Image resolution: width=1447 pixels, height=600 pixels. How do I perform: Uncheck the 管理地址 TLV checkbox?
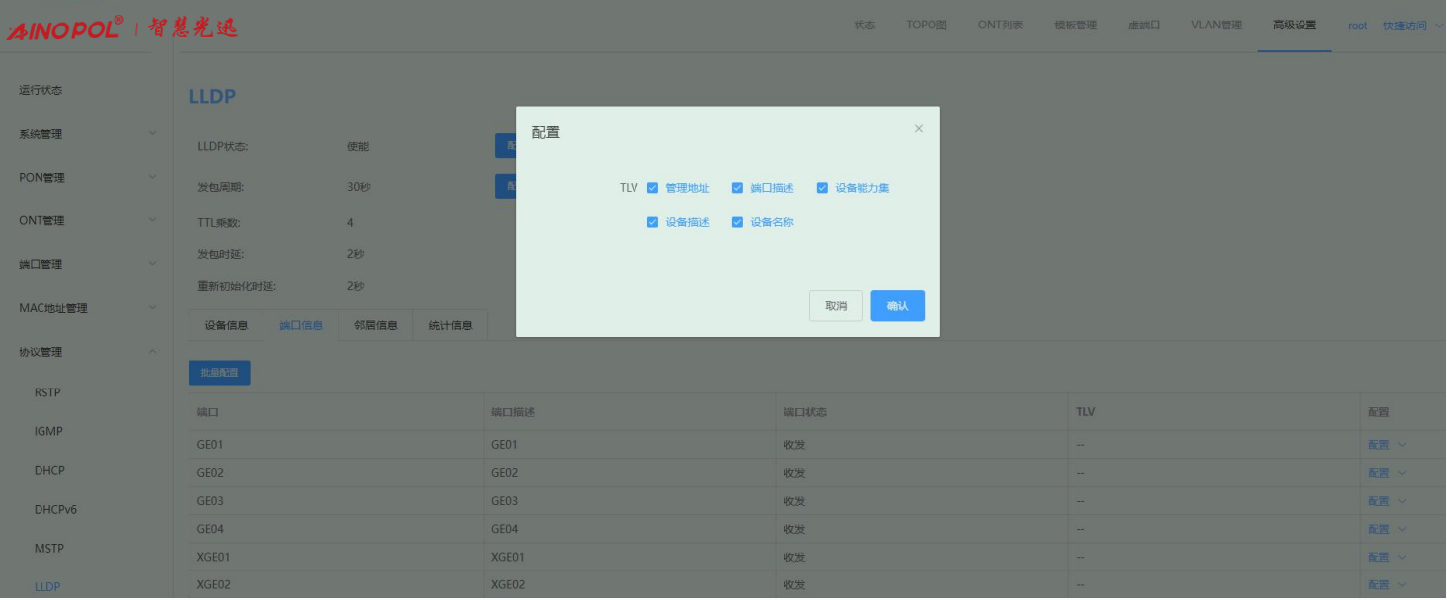(653, 188)
